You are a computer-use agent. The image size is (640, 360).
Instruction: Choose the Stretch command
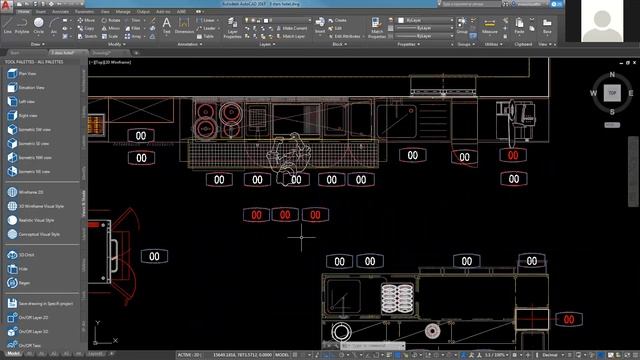coord(87,36)
